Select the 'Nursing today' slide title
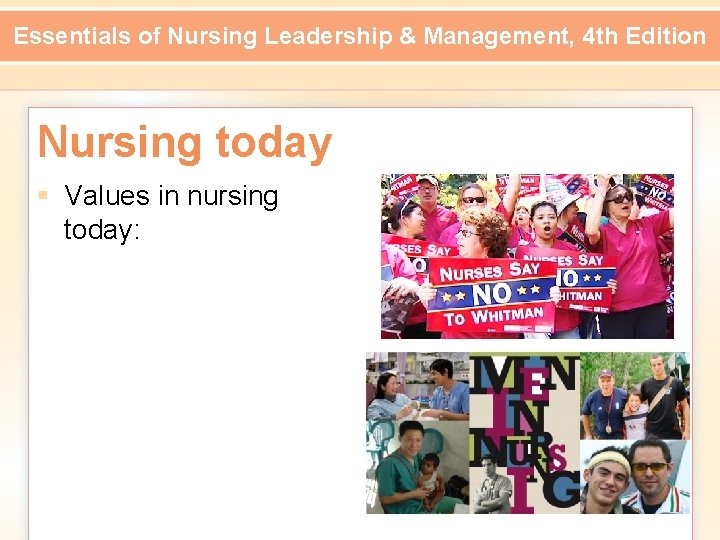Screen dimensions: 720x540 pos(185,143)
